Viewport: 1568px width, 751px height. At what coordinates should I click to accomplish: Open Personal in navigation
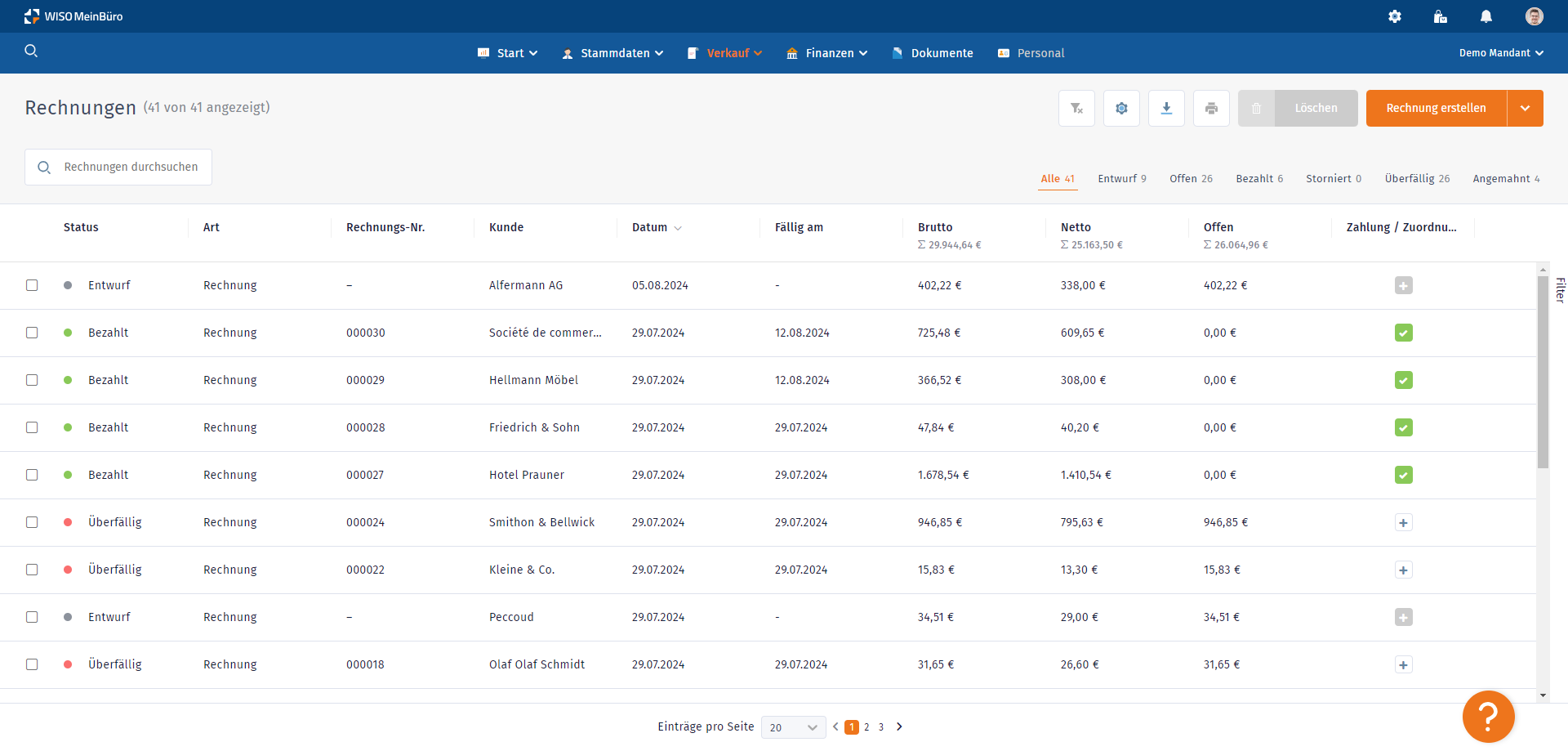click(1031, 53)
